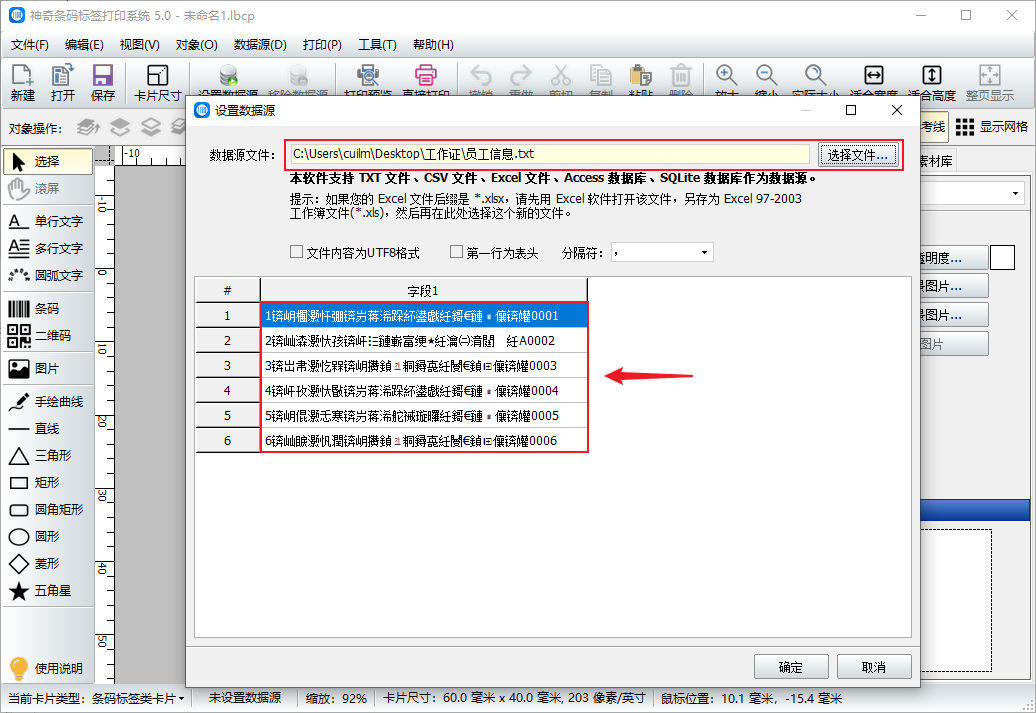1036x713 pixels.
Task: Click the 打开 (Open) toolbar icon
Action: (x=63, y=82)
